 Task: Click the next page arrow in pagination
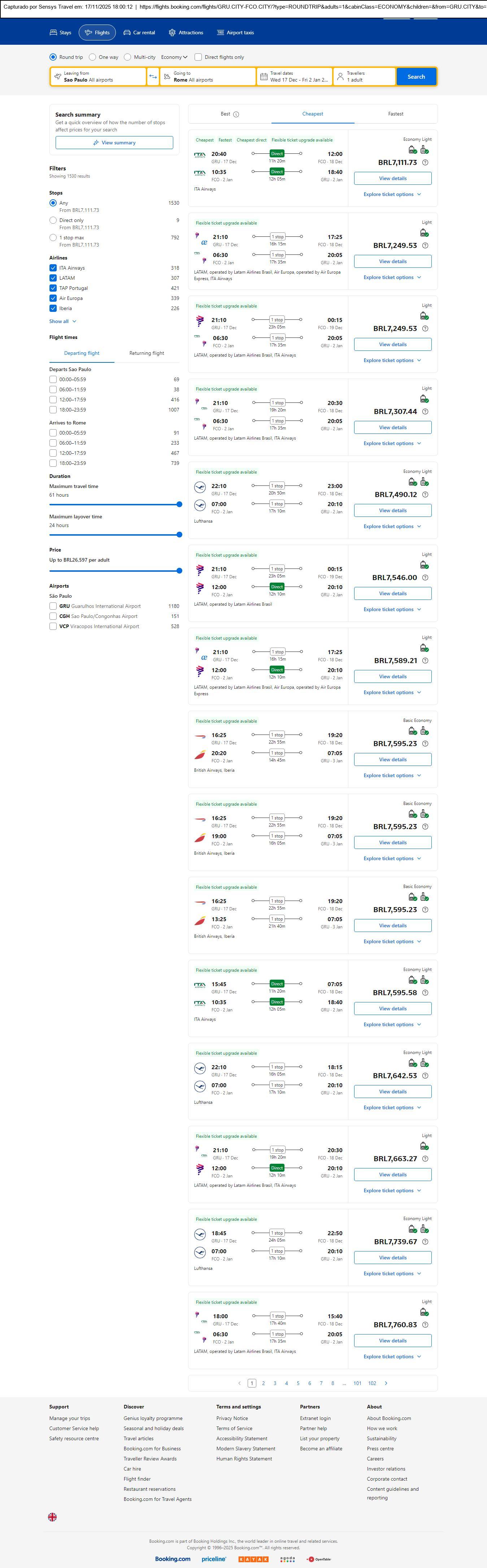[386, 1383]
